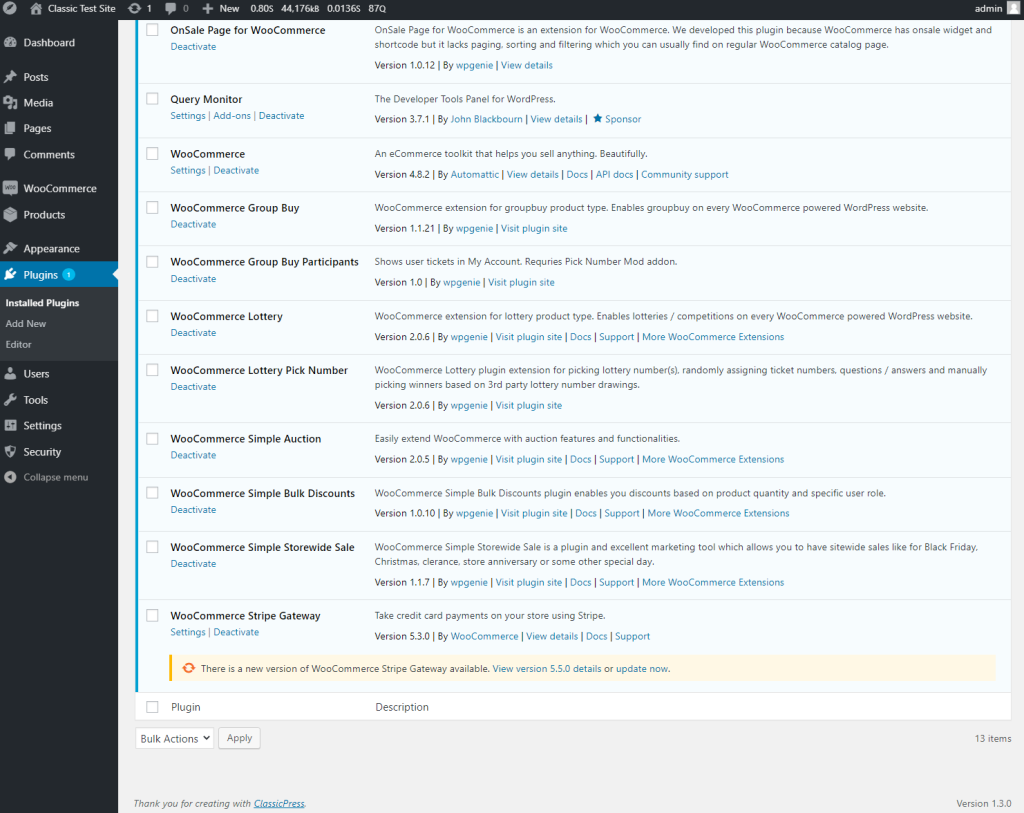
Task: Click the Sponsor star icon
Action: (597, 119)
